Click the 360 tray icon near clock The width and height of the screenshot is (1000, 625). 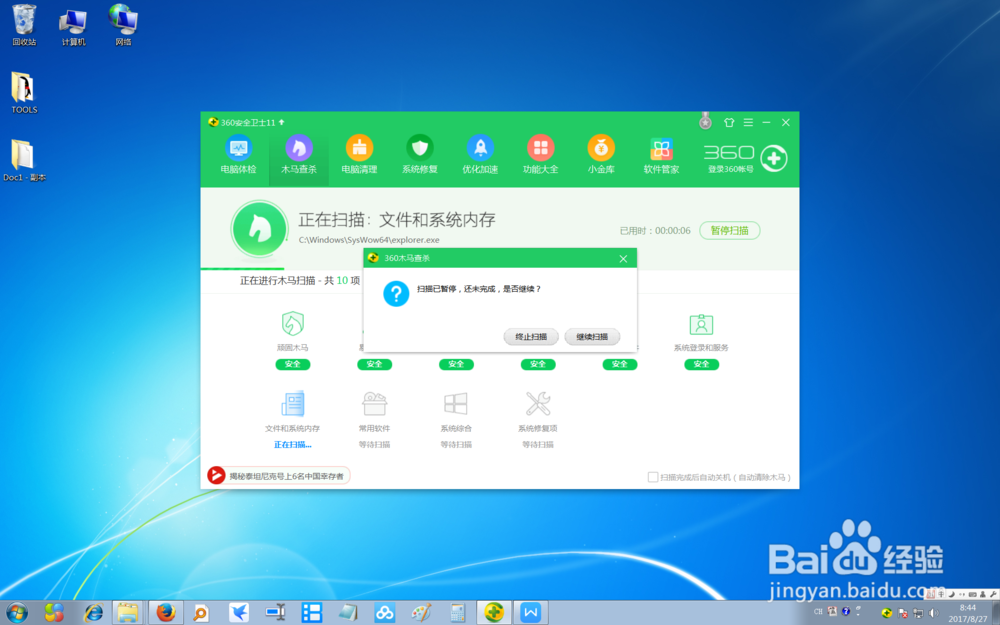[x=886, y=613]
